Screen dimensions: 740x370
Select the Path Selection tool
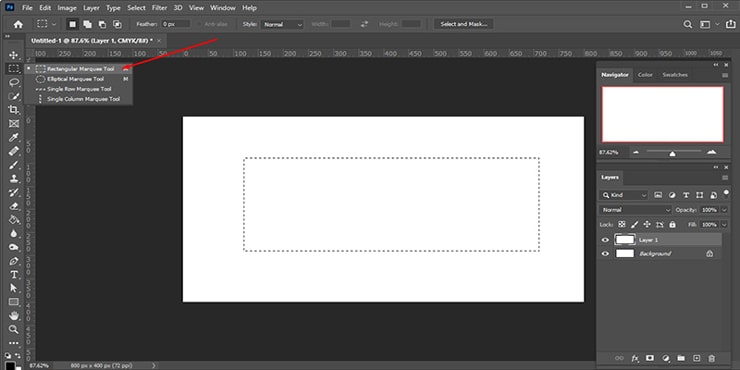(14, 288)
